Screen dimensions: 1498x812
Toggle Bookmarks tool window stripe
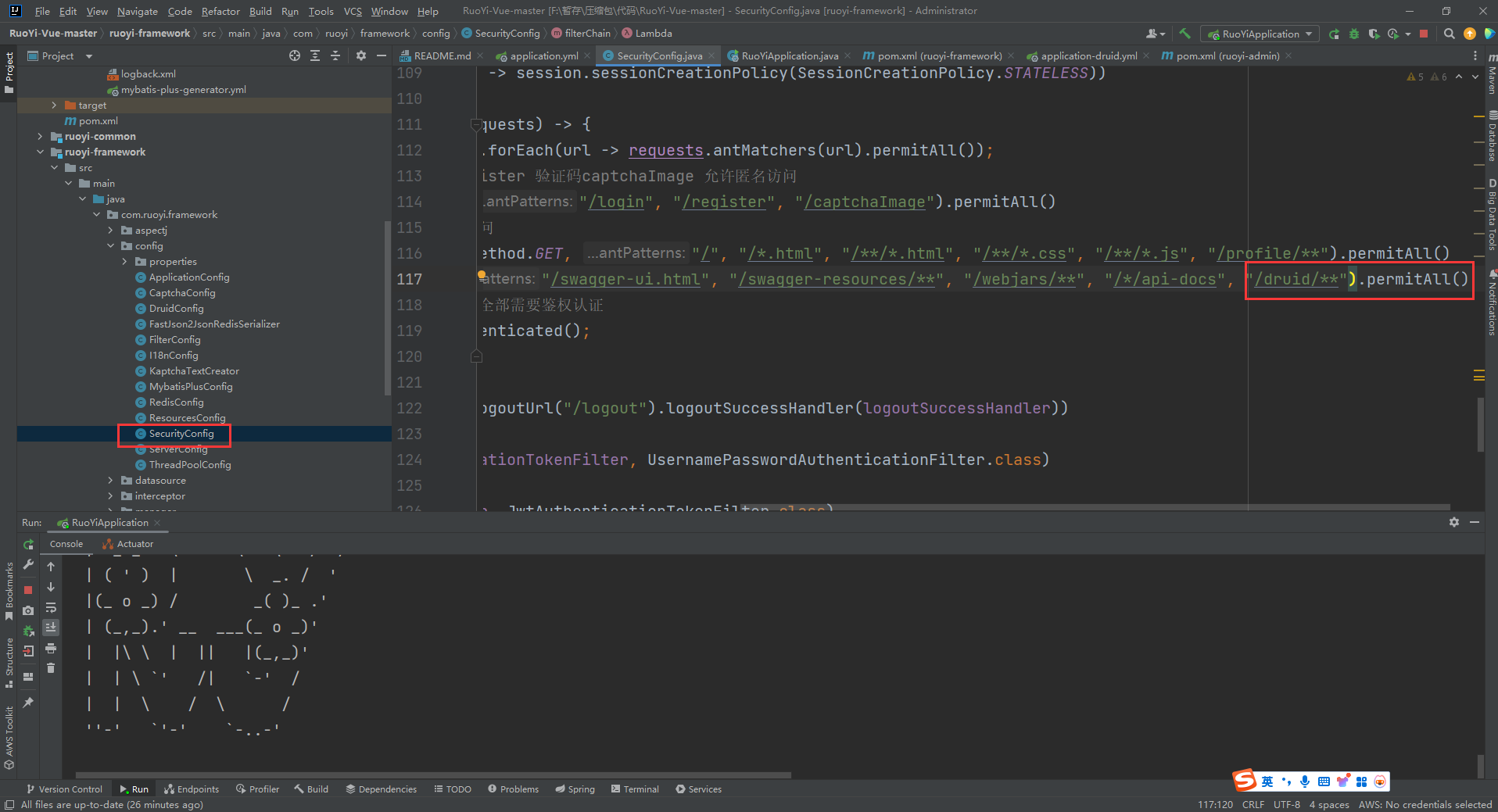pyautogui.click(x=9, y=591)
